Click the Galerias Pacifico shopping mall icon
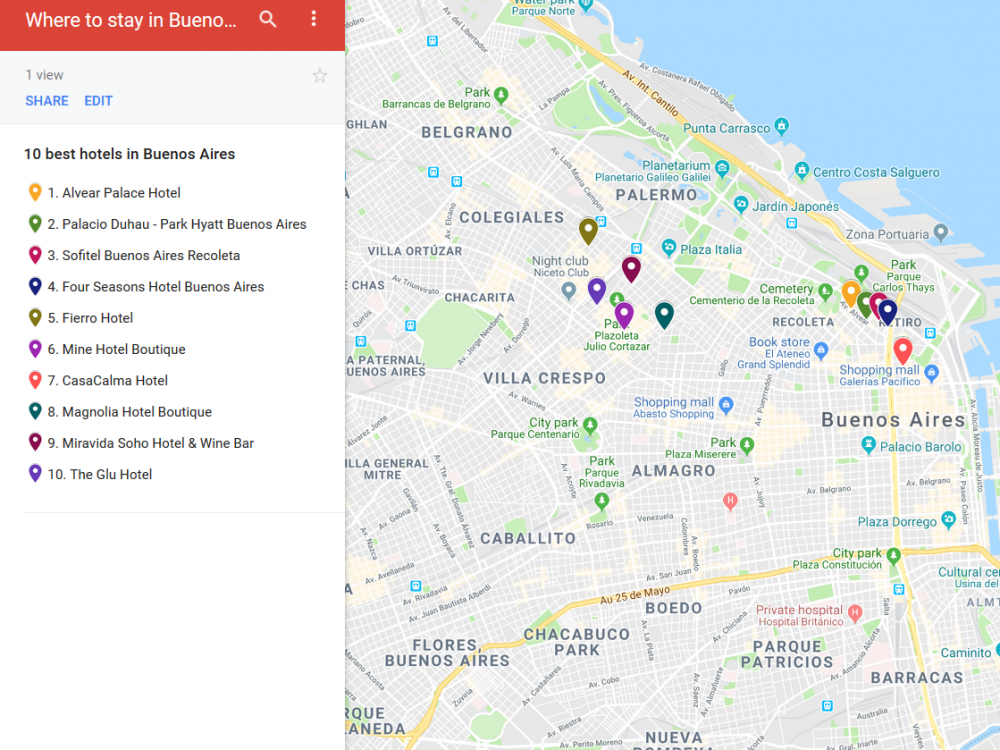Viewport: 1000px width, 750px height. click(932, 373)
